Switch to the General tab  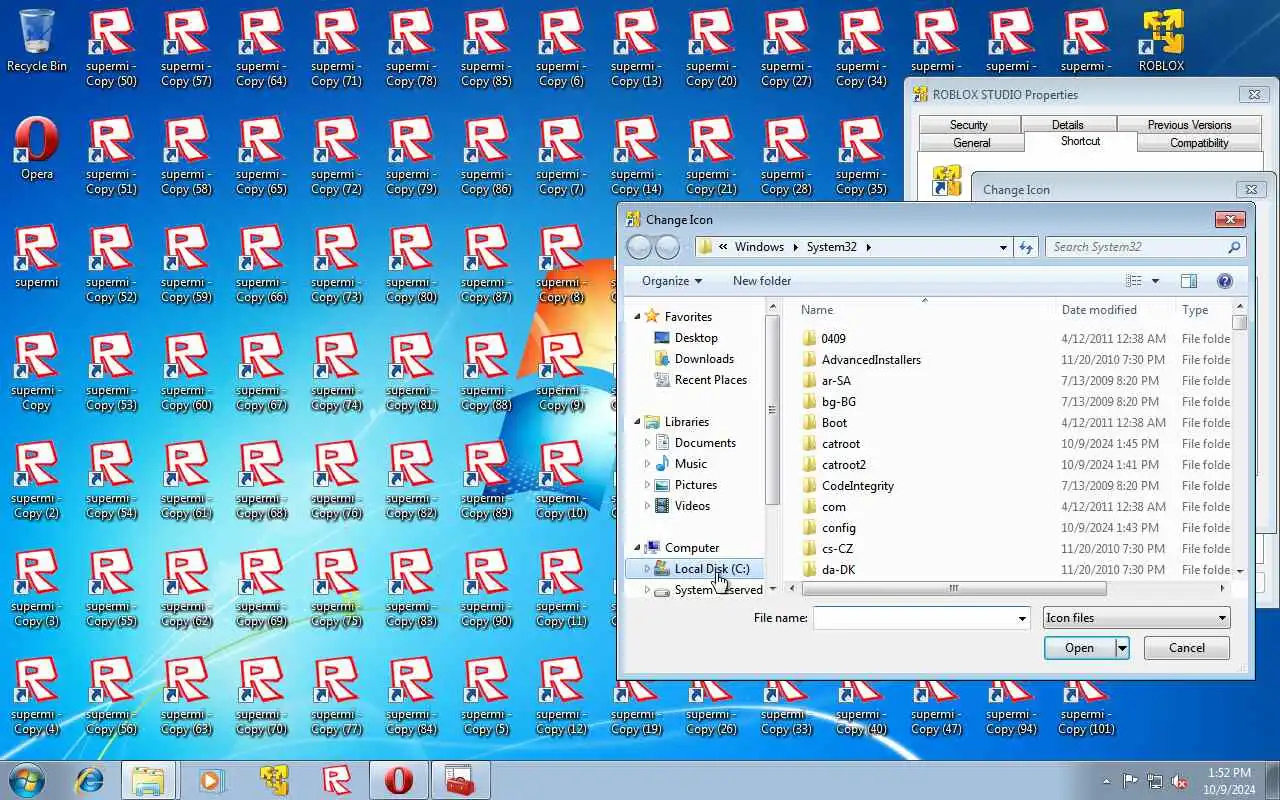[x=972, y=143]
